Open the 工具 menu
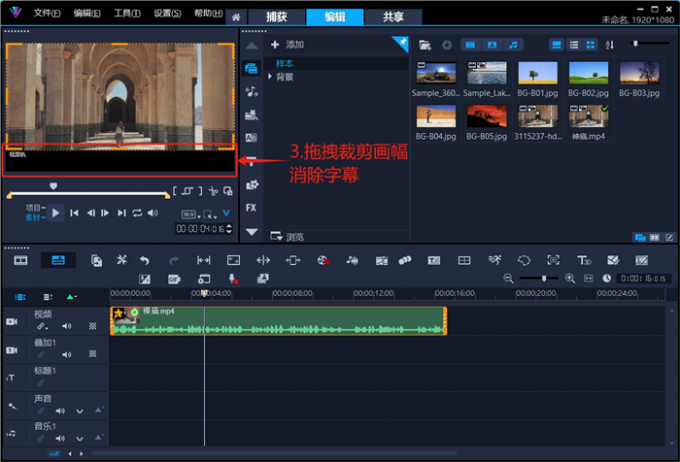Image resolution: width=680 pixels, height=462 pixels. point(127,13)
